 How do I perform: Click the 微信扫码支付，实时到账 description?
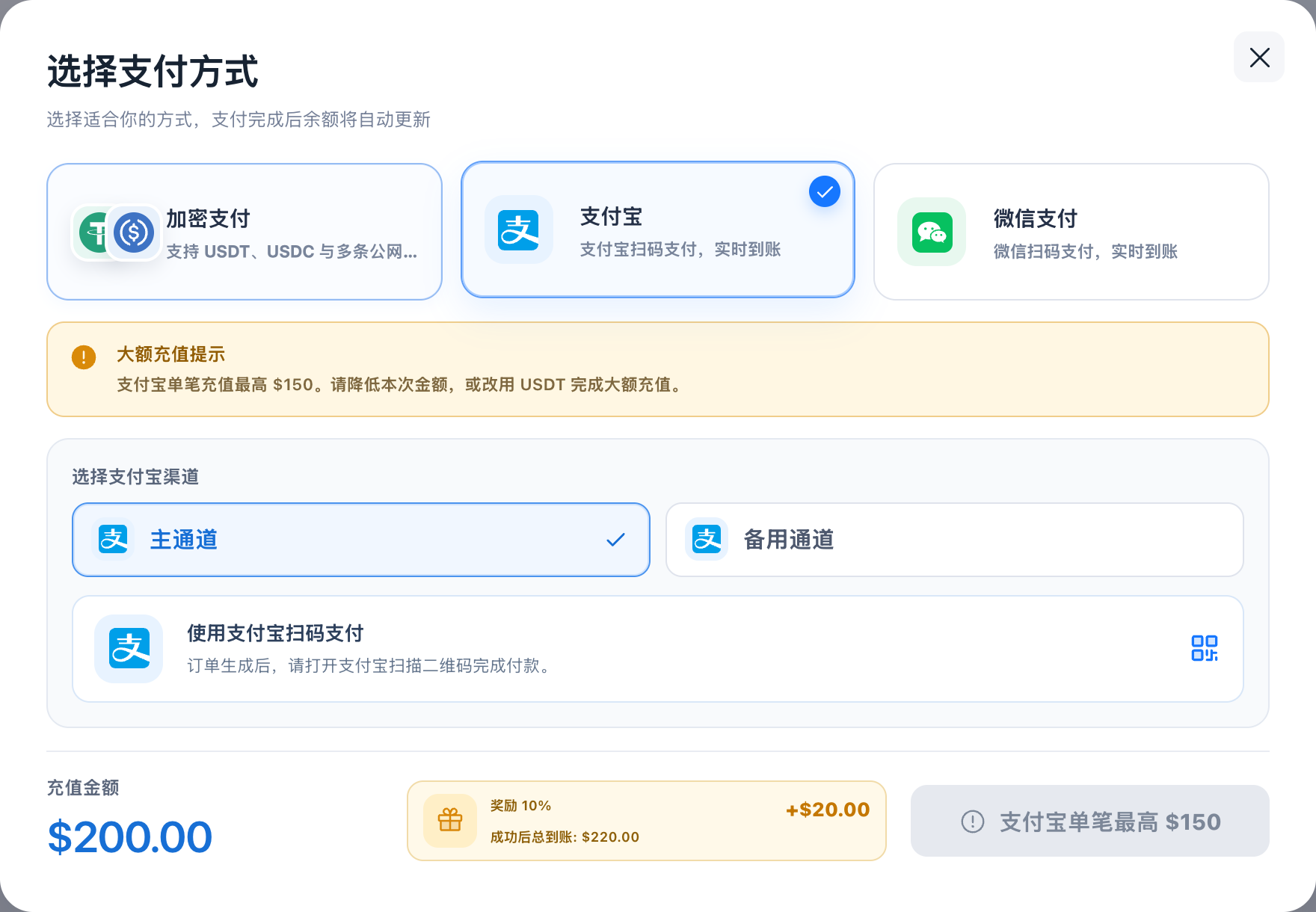[1085, 252]
